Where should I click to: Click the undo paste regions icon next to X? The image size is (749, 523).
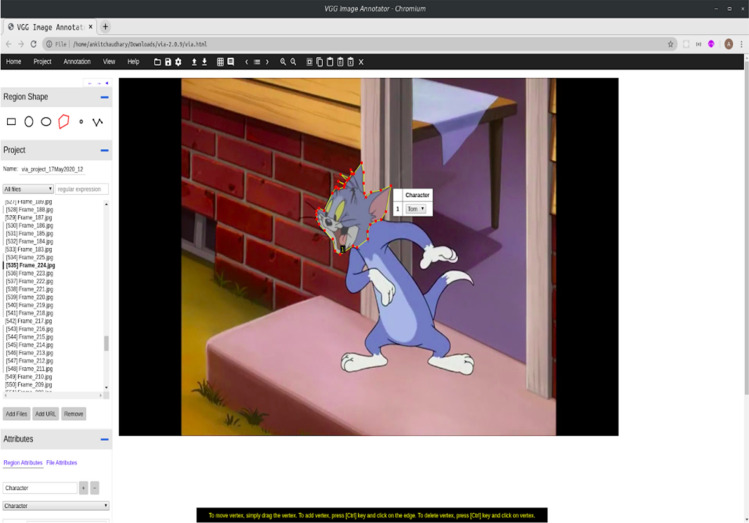pos(351,62)
